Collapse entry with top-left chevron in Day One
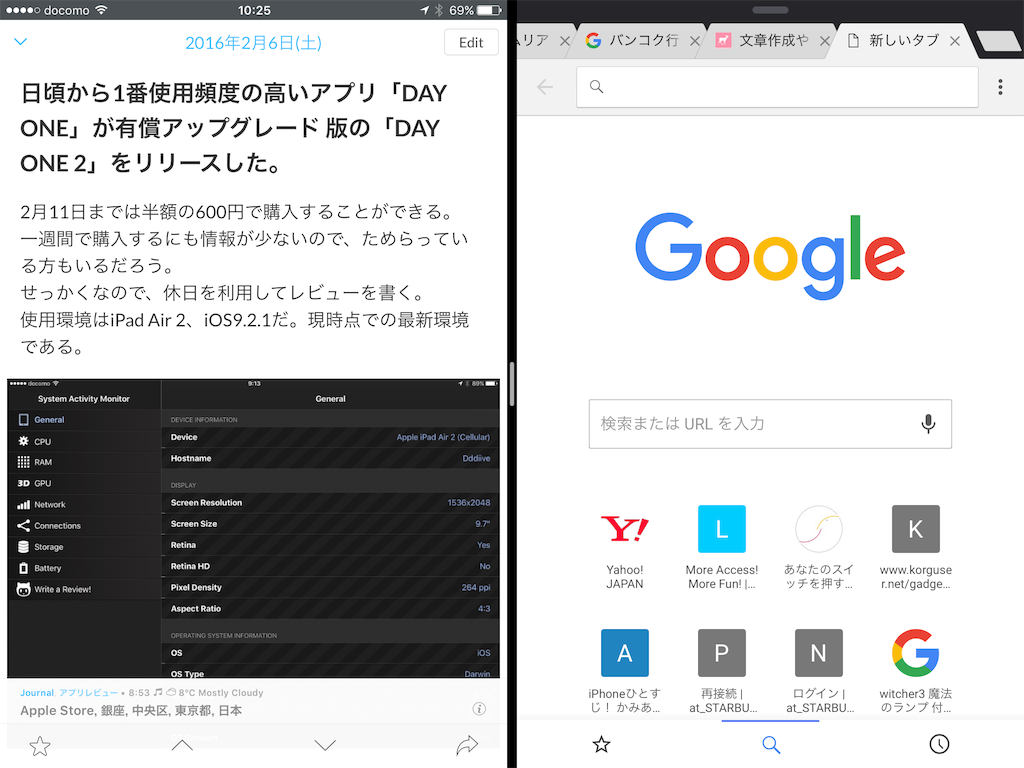Image resolution: width=1024 pixels, height=768 pixels. pyautogui.click(x=21, y=42)
